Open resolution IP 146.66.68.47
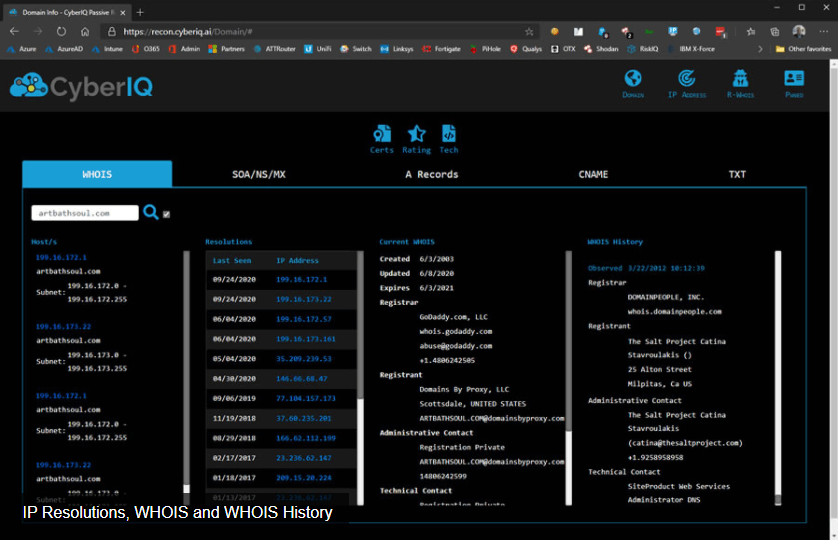This screenshot has height=540, width=838. click(301, 379)
